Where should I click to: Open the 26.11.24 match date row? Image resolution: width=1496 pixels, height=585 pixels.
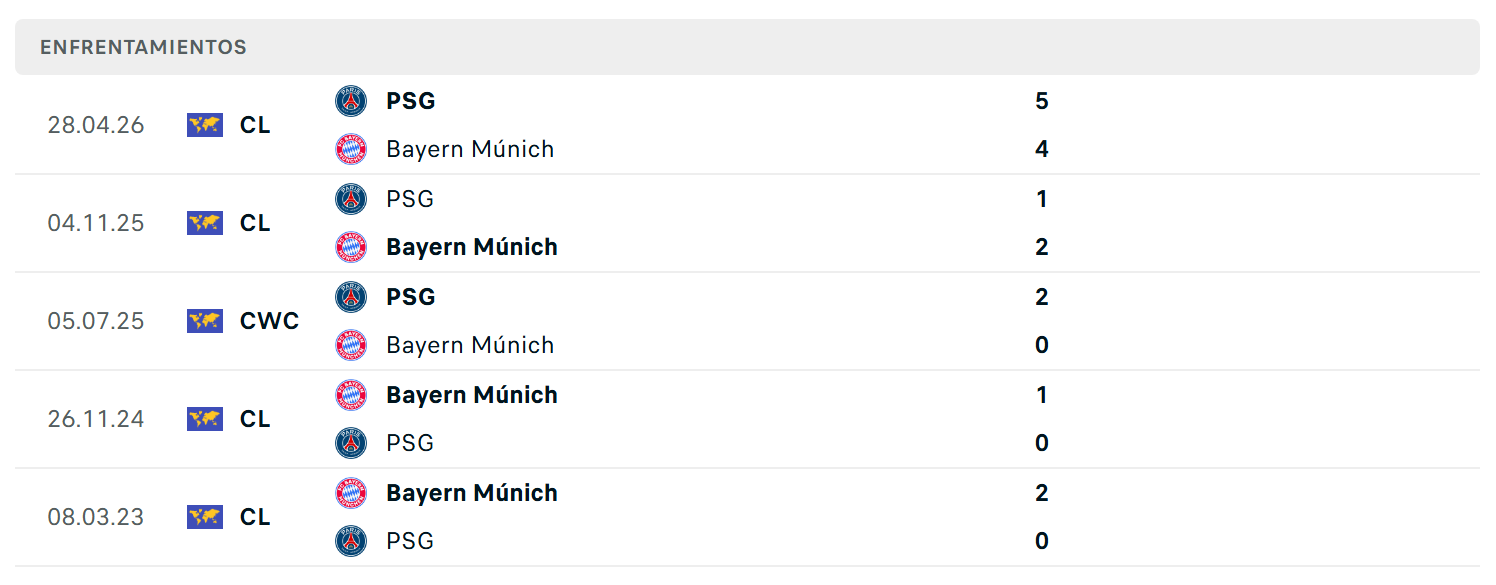coord(747,419)
